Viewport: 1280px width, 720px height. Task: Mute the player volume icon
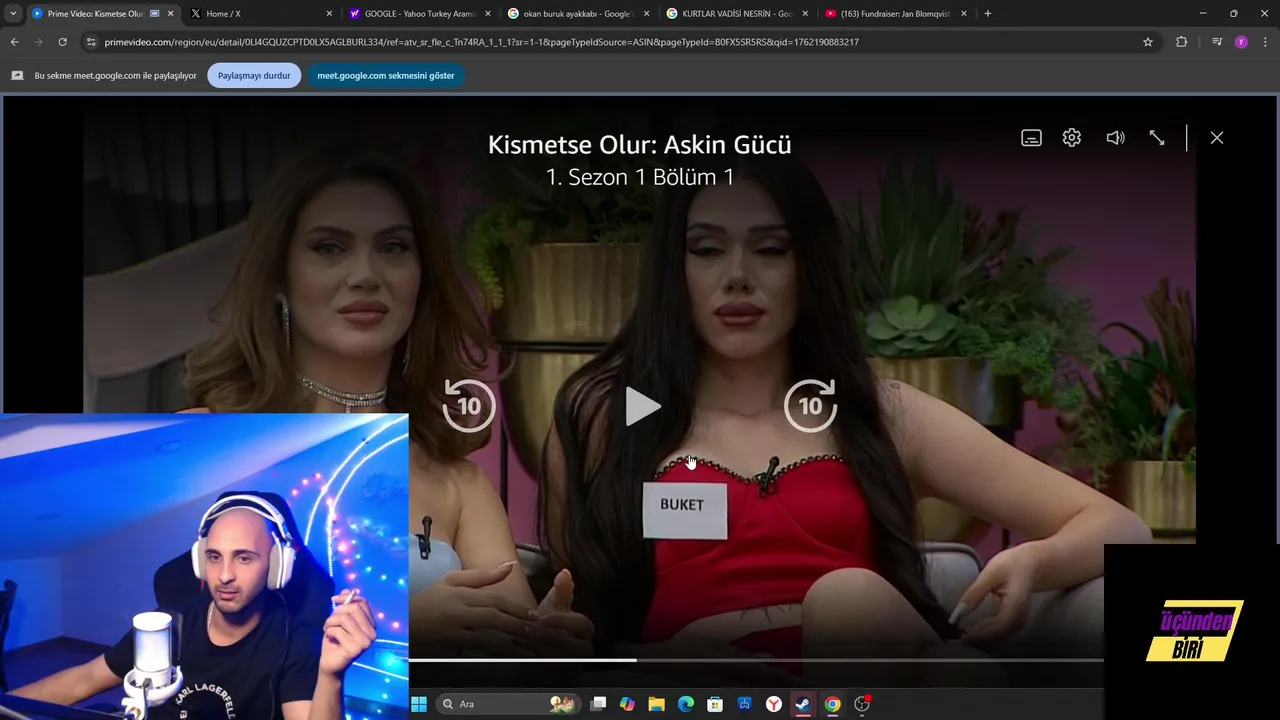click(x=1115, y=138)
